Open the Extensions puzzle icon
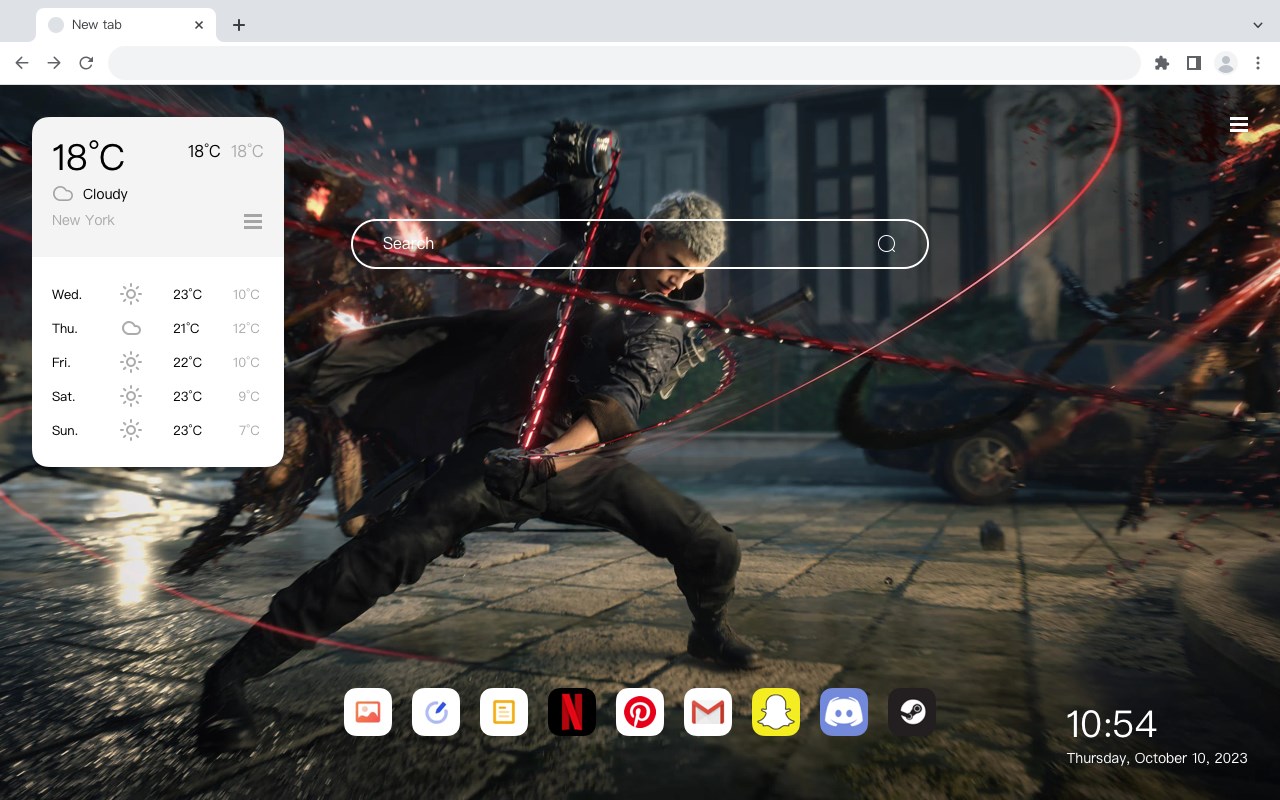The width and height of the screenshot is (1280, 800). pos(1161,63)
